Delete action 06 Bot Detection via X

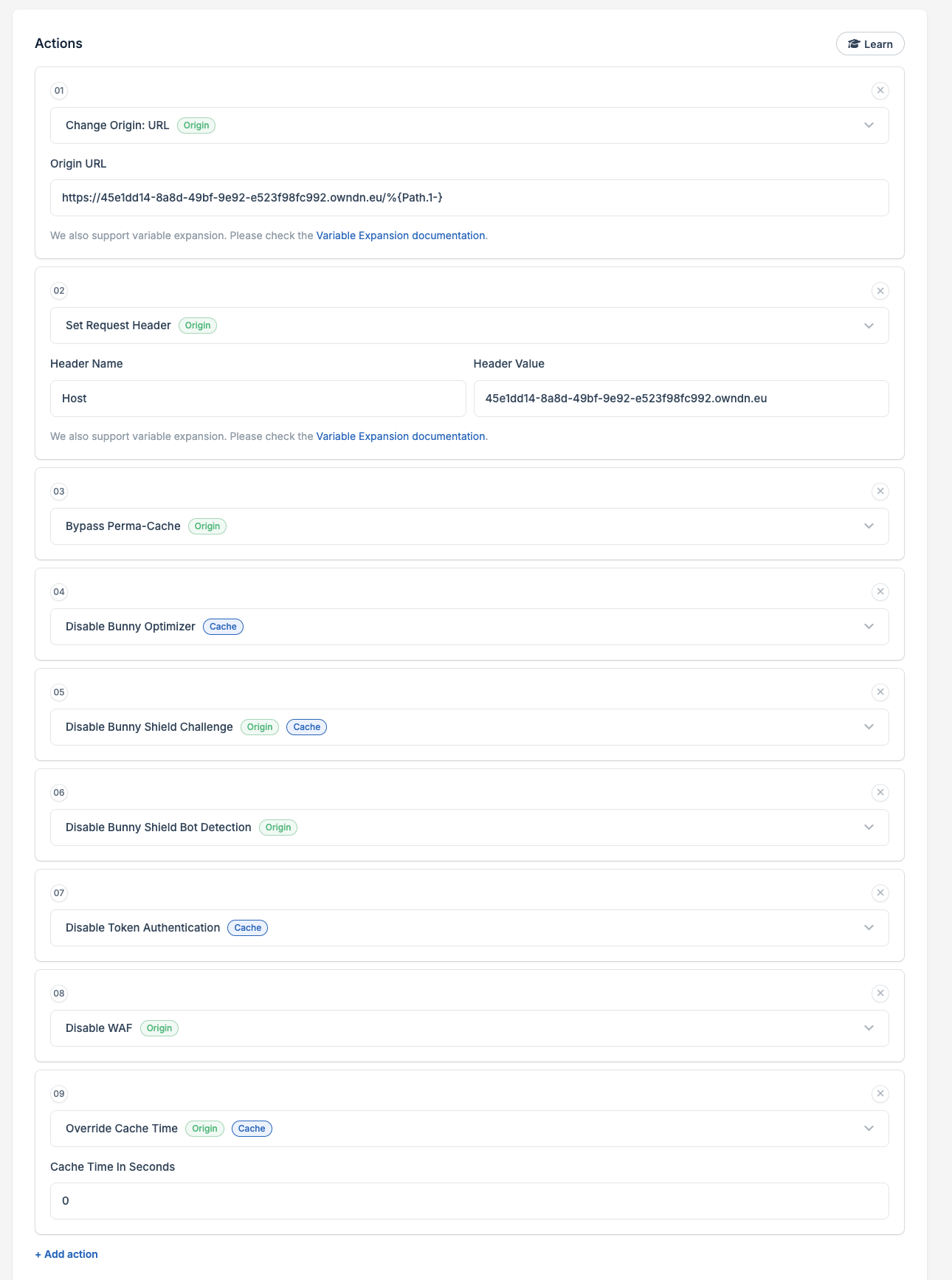point(880,793)
